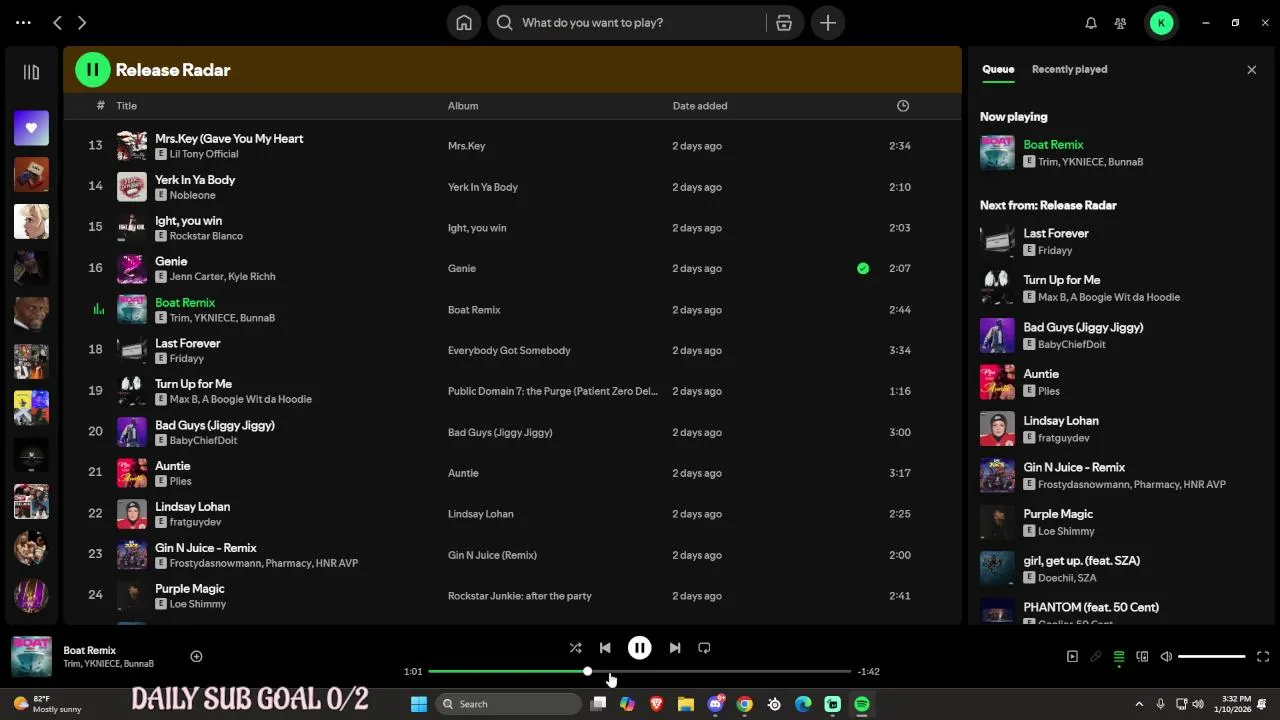Close the Queue panel
Viewport: 1280px width, 720px height.
tap(1251, 70)
